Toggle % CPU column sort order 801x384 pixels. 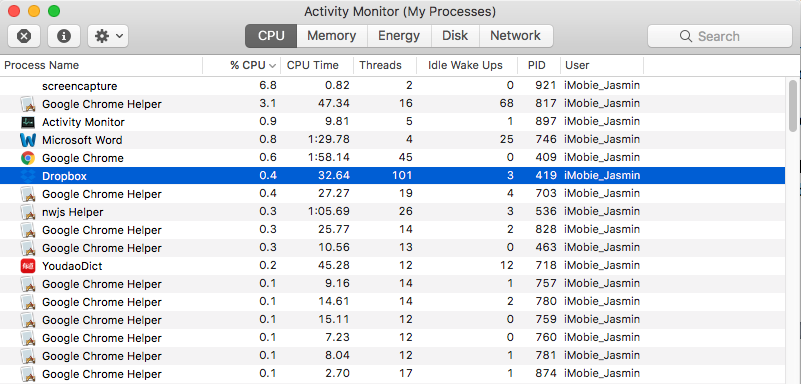(241, 65)
